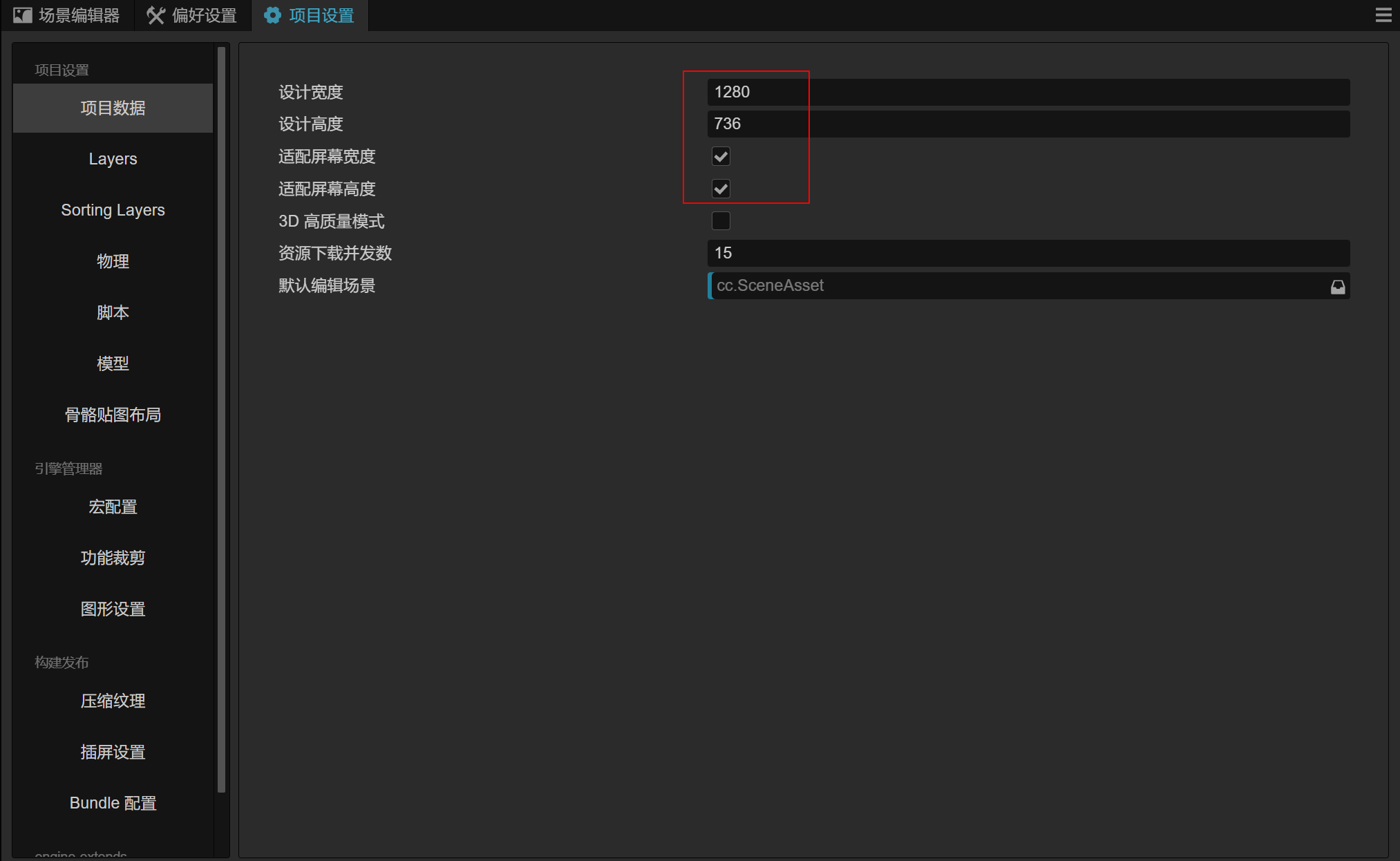Select 项目数据 menu item
This screenshot has width=1400, height=861.
click(x=113, y=108)
